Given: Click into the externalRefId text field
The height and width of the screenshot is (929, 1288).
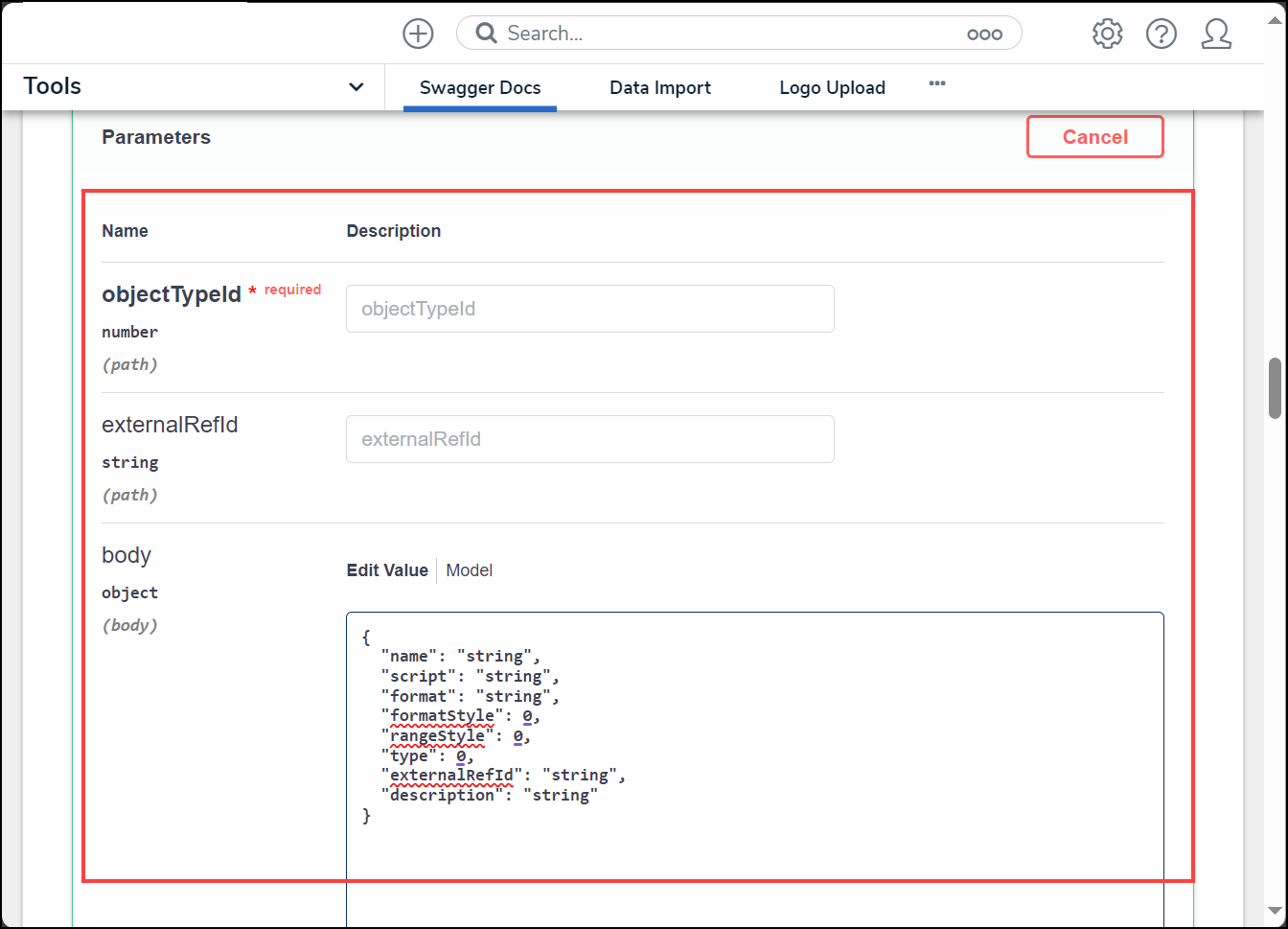Looking at the screenshot, I should coord(589,439).
